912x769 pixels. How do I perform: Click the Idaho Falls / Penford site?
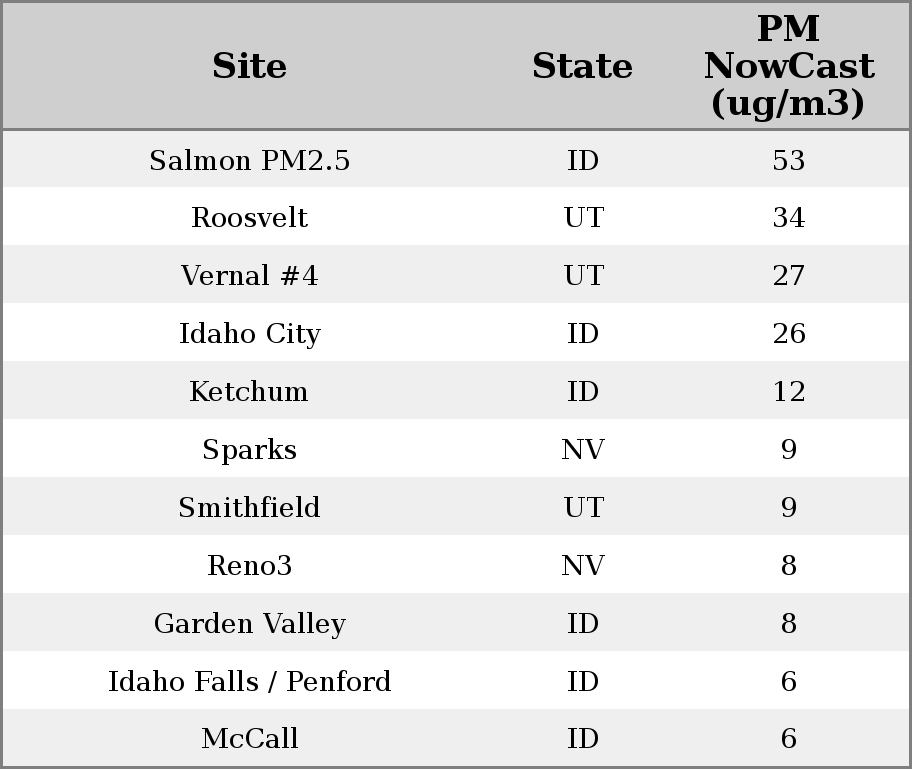[x=250, y=682]
